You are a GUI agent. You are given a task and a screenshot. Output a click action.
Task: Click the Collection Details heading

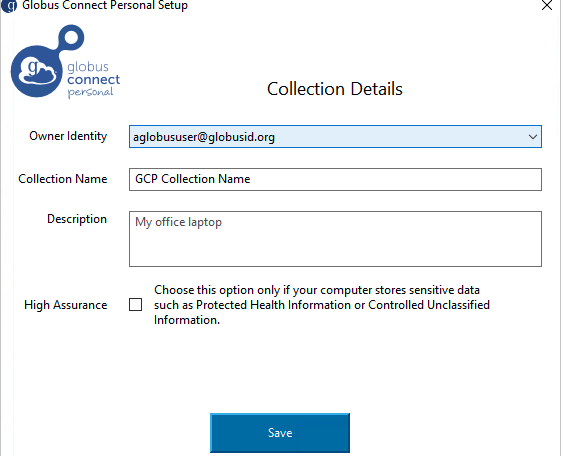335,89
